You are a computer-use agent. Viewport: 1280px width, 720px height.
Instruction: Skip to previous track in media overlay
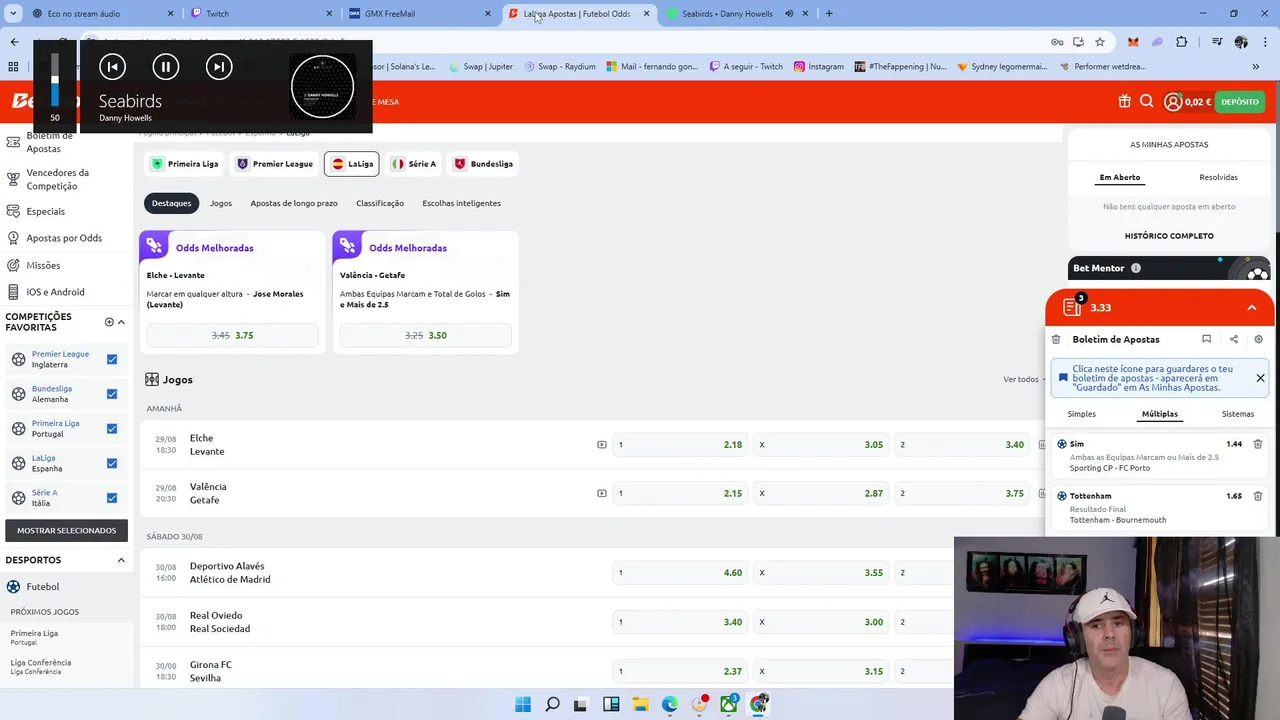tap(112, 67)
